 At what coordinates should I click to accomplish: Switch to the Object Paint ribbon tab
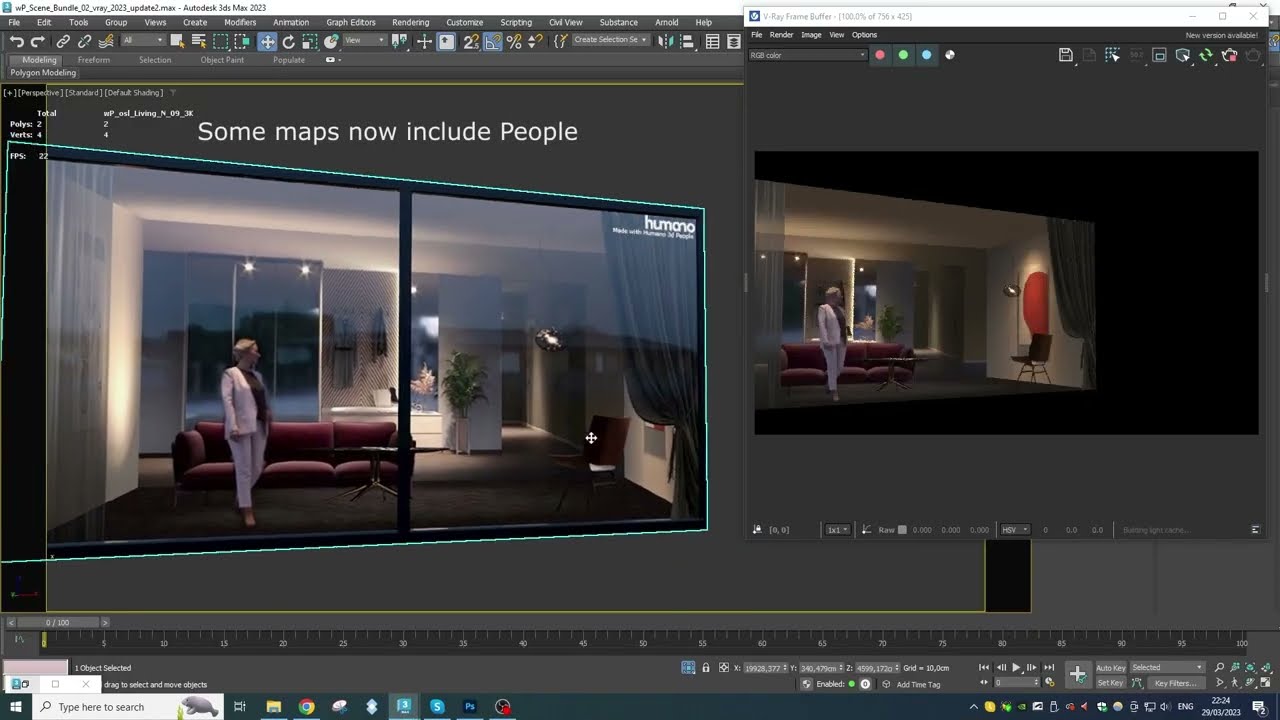pyautogui.click(x=222, y=60)
